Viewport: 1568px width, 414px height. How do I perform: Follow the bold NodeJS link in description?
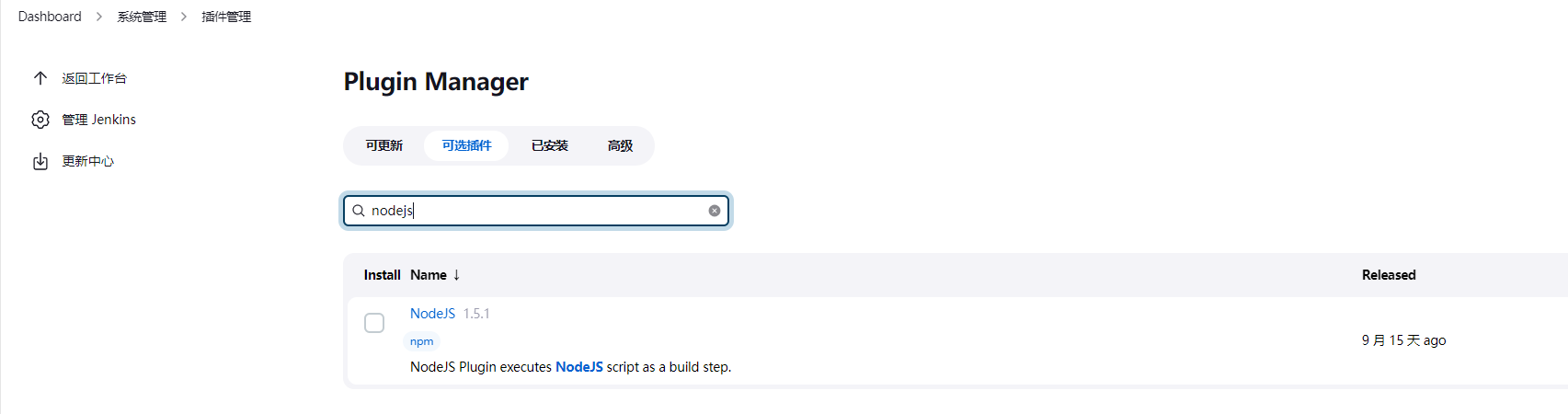579,367
